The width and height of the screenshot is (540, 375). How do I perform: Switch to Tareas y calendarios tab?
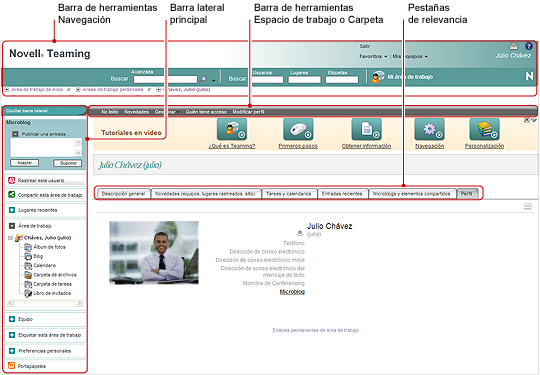point(289,194)
